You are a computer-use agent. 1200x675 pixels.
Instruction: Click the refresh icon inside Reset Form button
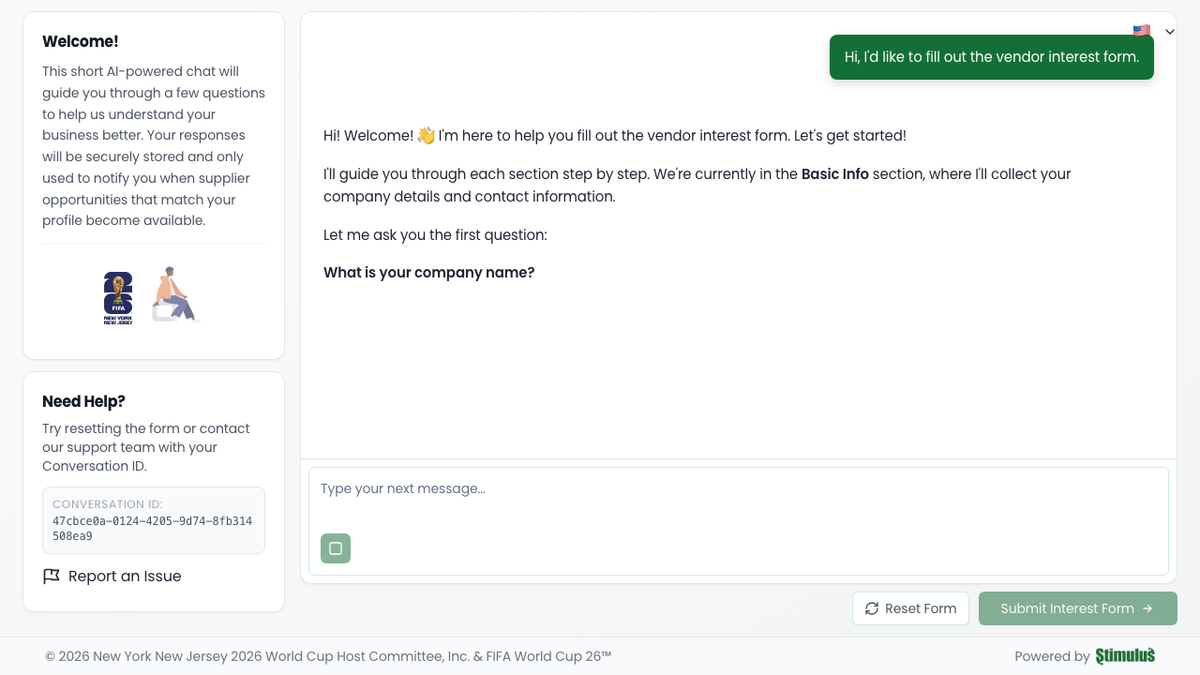coord(871,608)
